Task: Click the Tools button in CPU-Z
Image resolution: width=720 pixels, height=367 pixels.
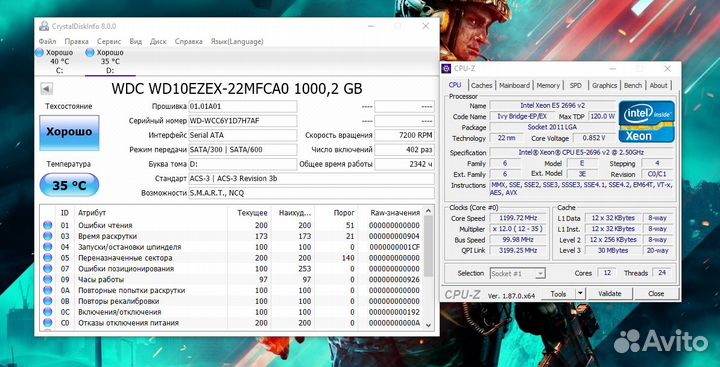Action: (558, 294)
